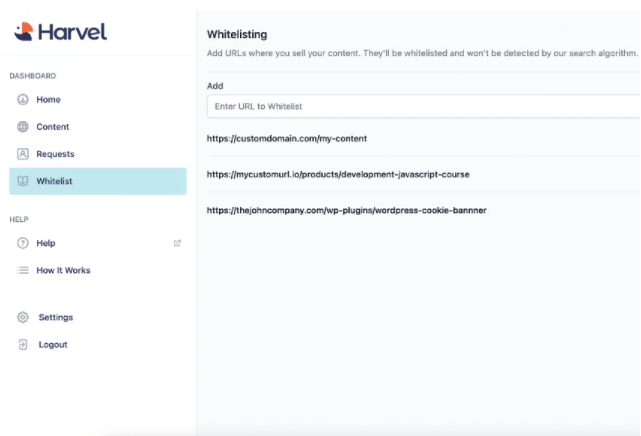Click the Home dashboard icon
Viewport: 641px width, 436px height.
(23, 100)
